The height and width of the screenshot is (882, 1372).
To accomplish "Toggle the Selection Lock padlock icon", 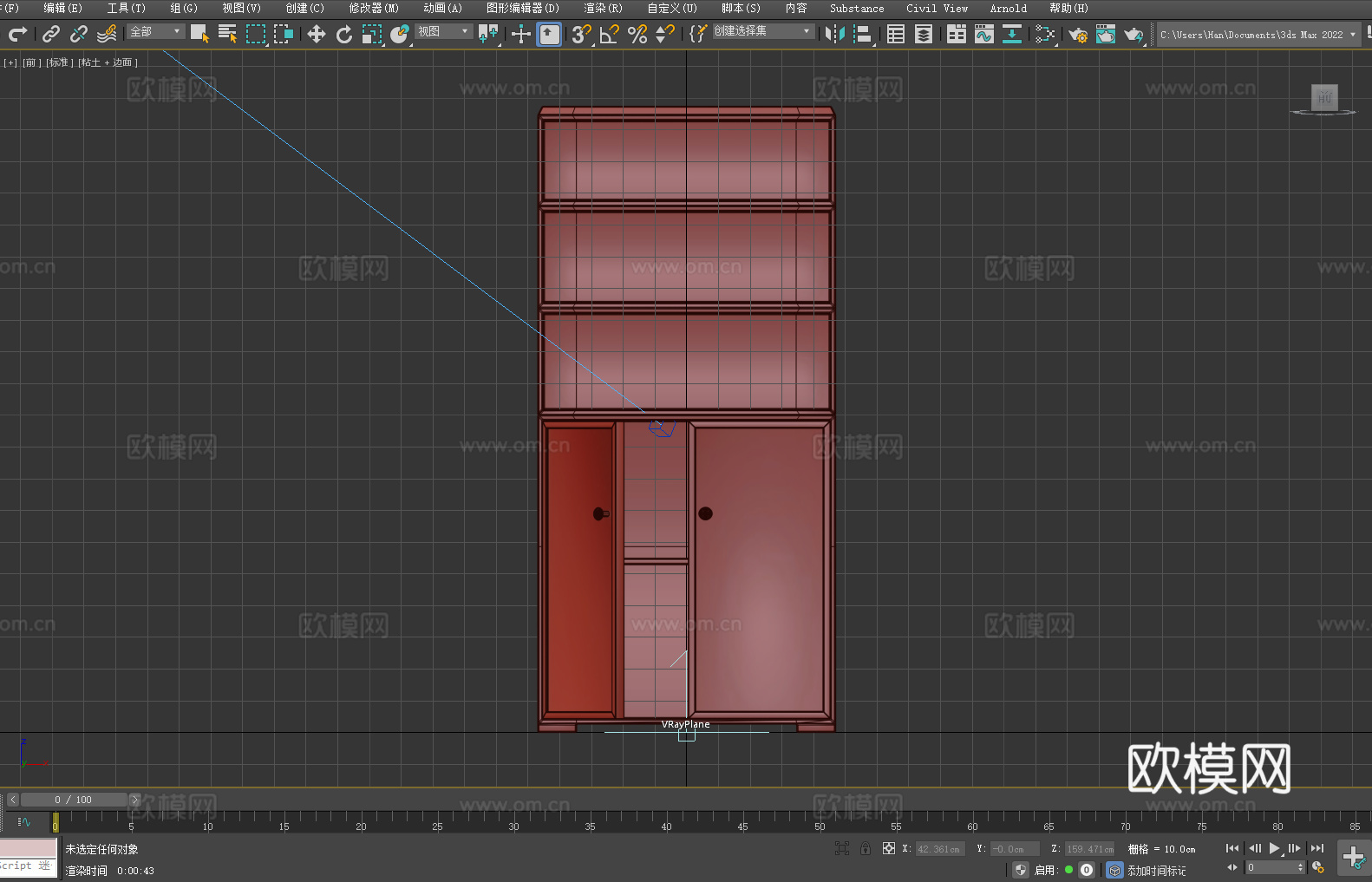I will point(866,849).
